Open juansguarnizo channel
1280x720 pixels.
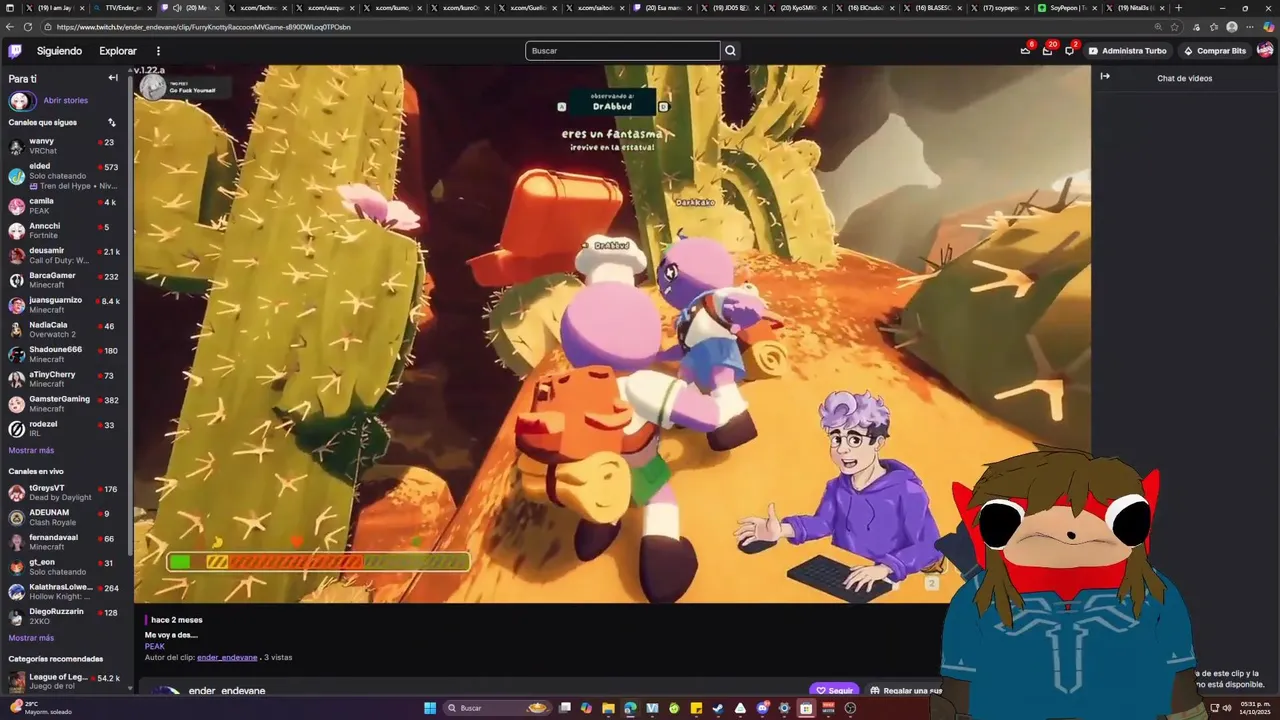(x=65, y=305)
